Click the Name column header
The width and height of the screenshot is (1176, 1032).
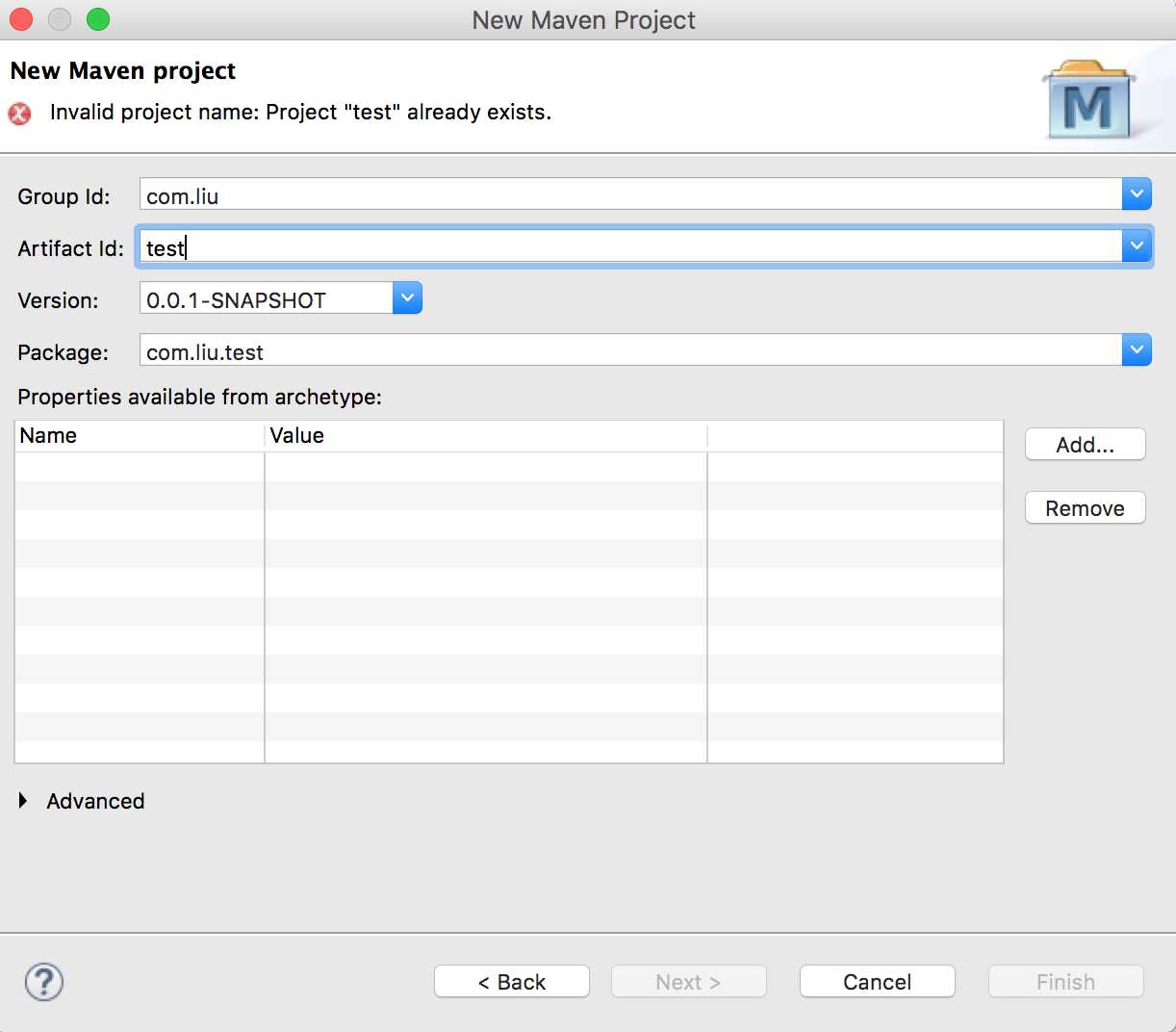[x=140, y=436]
